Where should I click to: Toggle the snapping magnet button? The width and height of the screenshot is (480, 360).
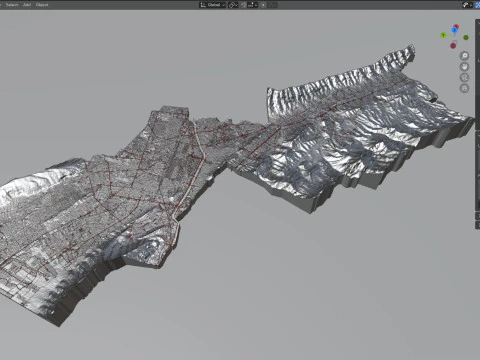click(244, 5)
